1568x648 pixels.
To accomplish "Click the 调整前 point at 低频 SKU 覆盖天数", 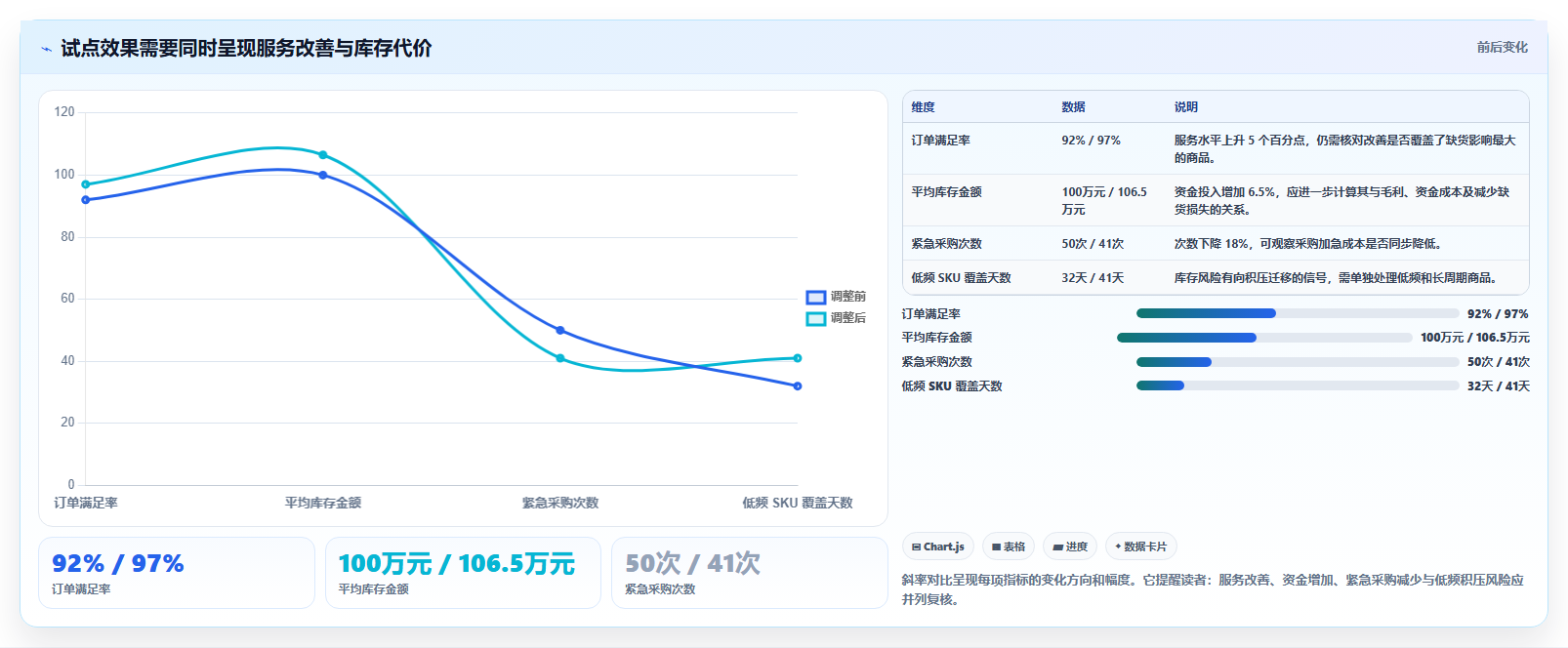I will click(798, 386).
